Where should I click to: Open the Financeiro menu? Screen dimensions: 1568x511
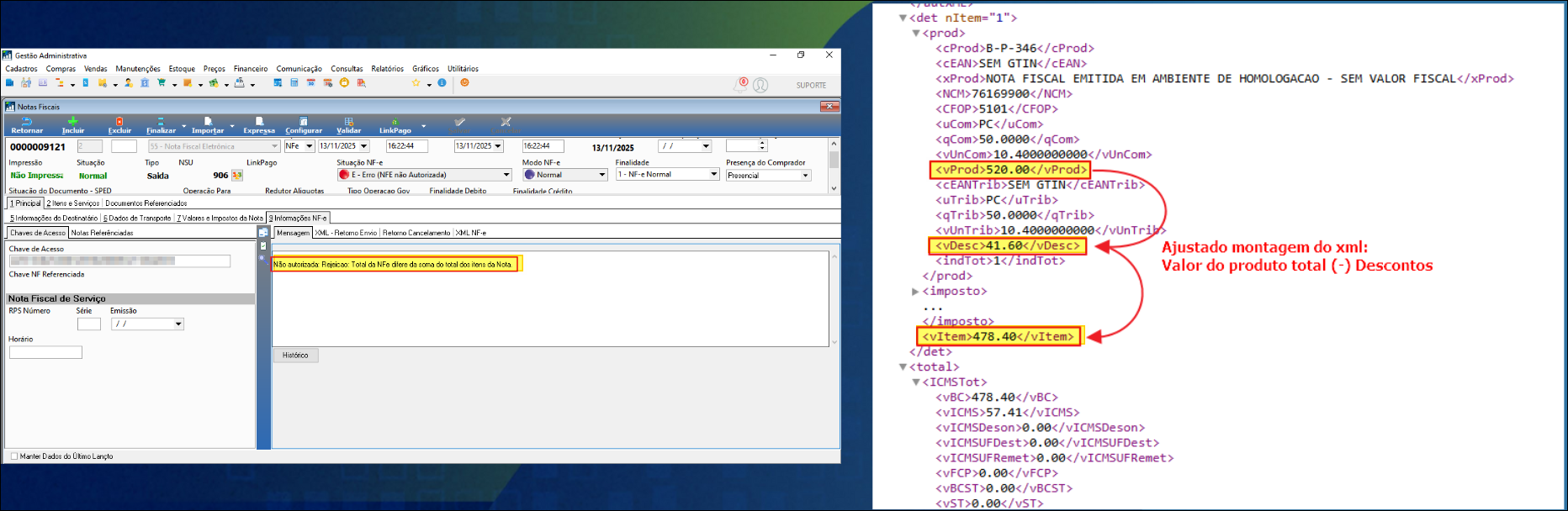(x=251, y=69)
